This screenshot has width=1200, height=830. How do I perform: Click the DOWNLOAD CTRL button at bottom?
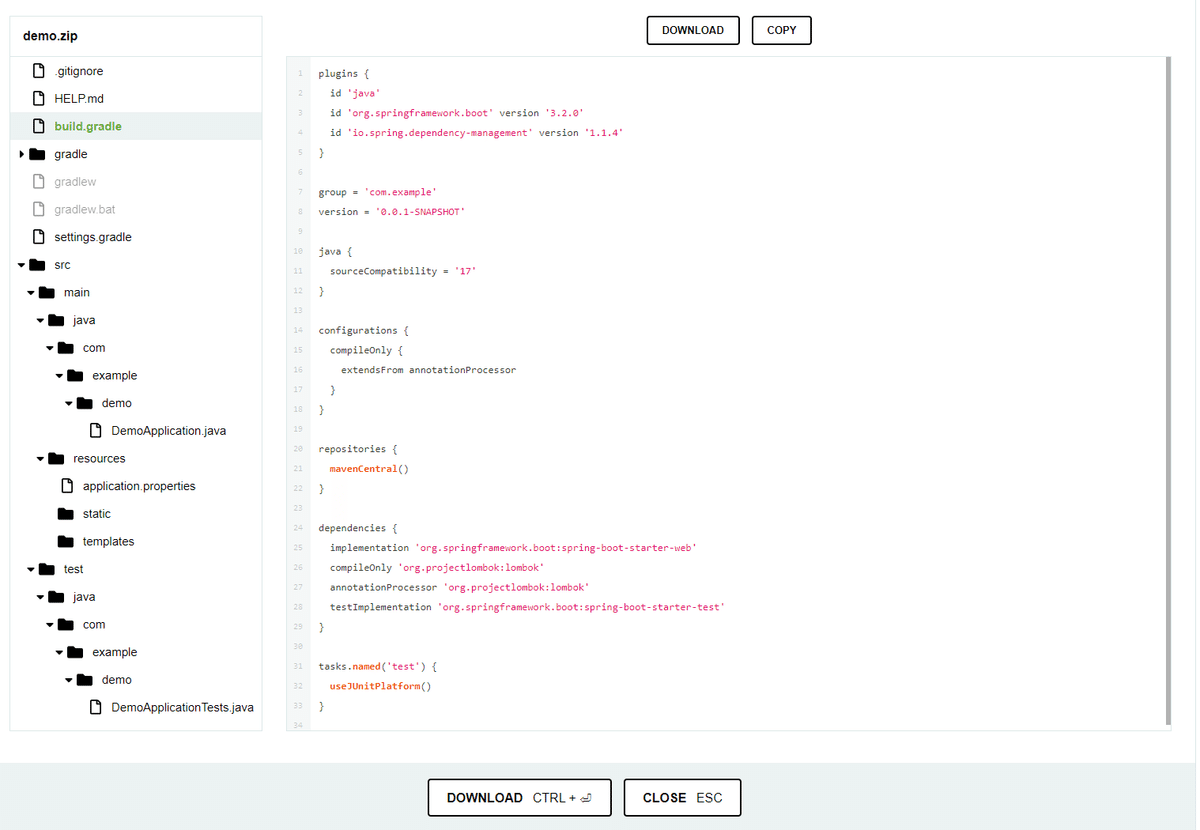(x=519, y=797)
